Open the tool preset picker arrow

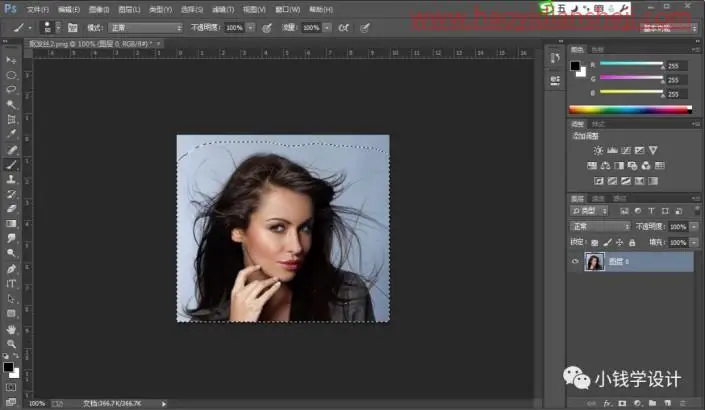tap(30, 28)
